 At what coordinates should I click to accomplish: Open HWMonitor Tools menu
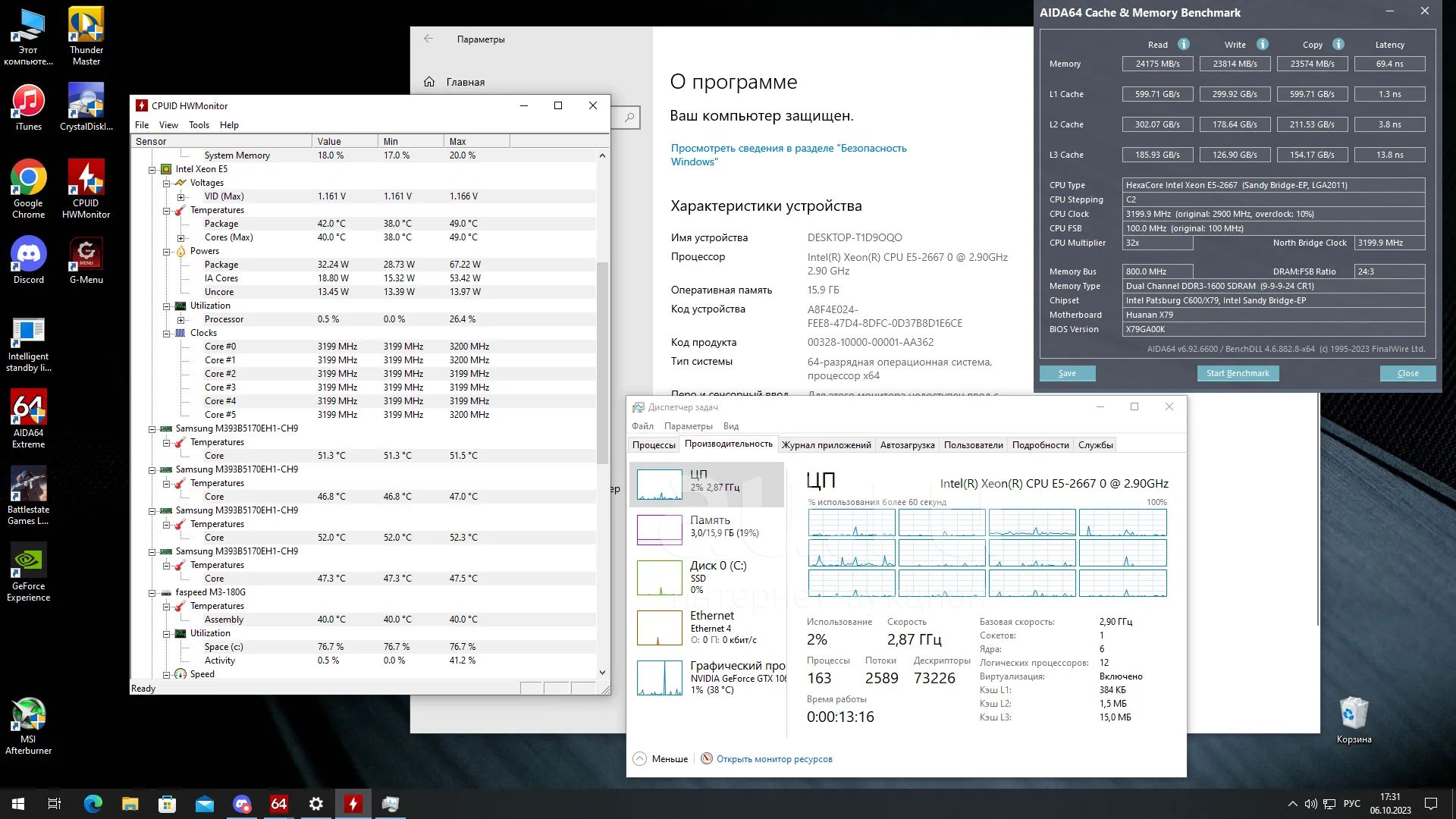pyautogui.click(x=199, y=125)
